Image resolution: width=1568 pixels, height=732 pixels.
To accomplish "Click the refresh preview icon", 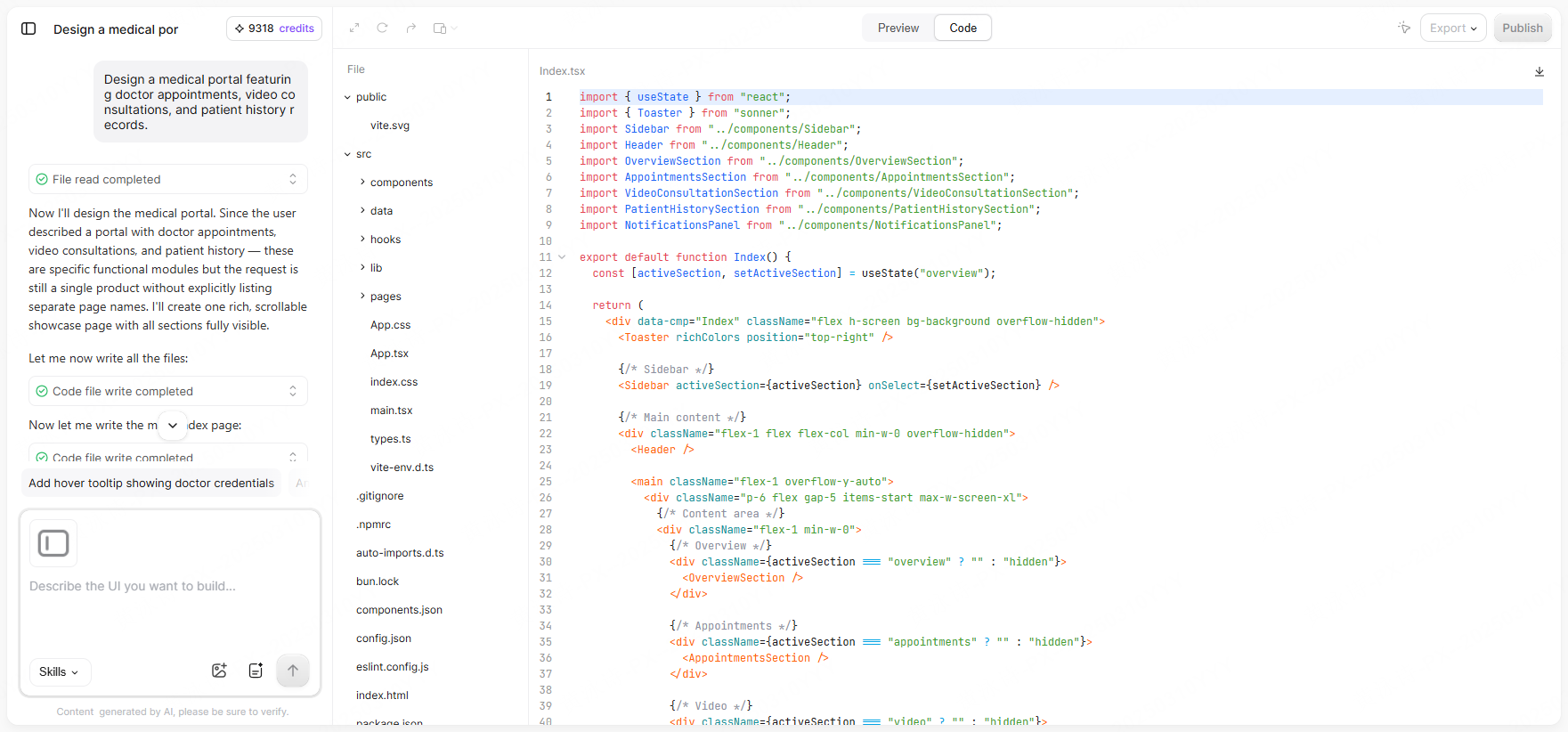I will click(x=382, y=28).
